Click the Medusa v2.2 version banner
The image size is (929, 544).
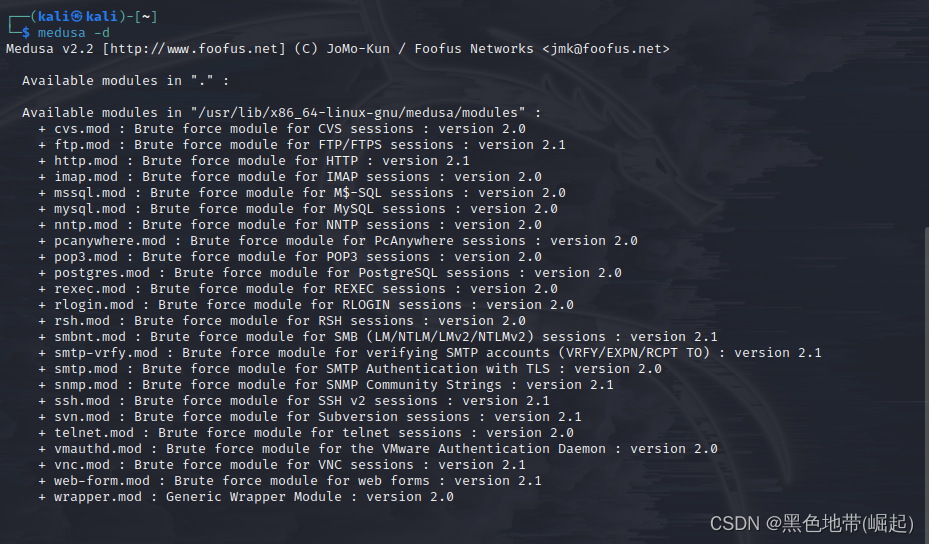tap(50, 49)
